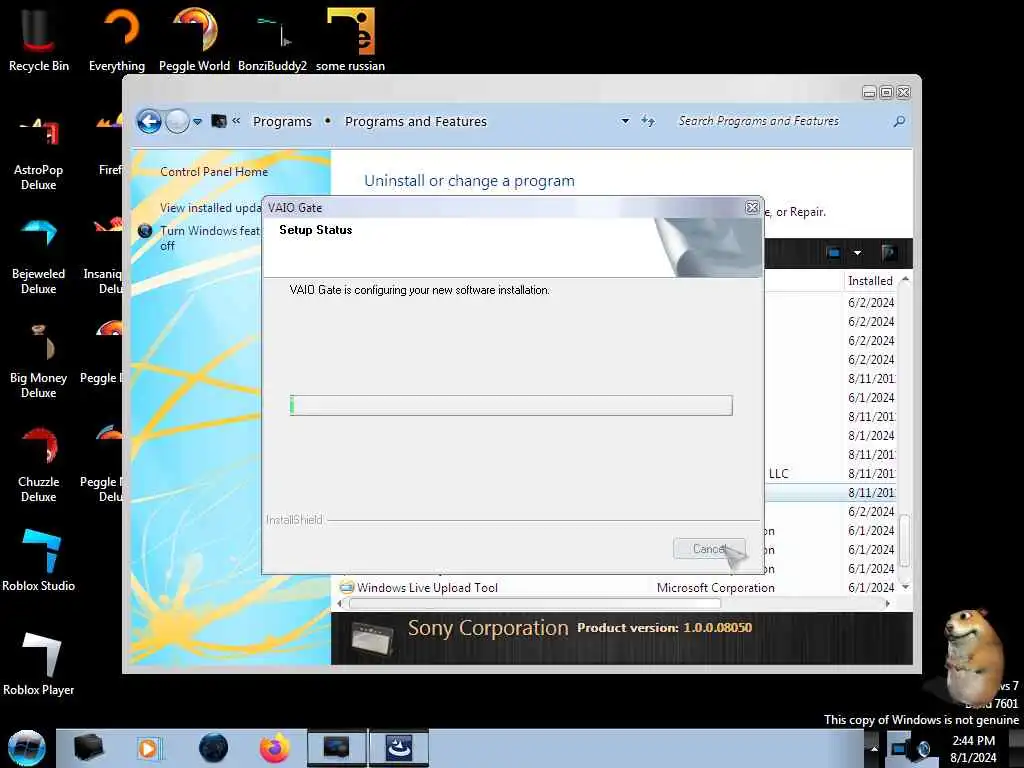The width and height of the screenshot is (1024, 768).
Task: Click the change view icon in programs toolbar
Action: click(x=833, y=253)
